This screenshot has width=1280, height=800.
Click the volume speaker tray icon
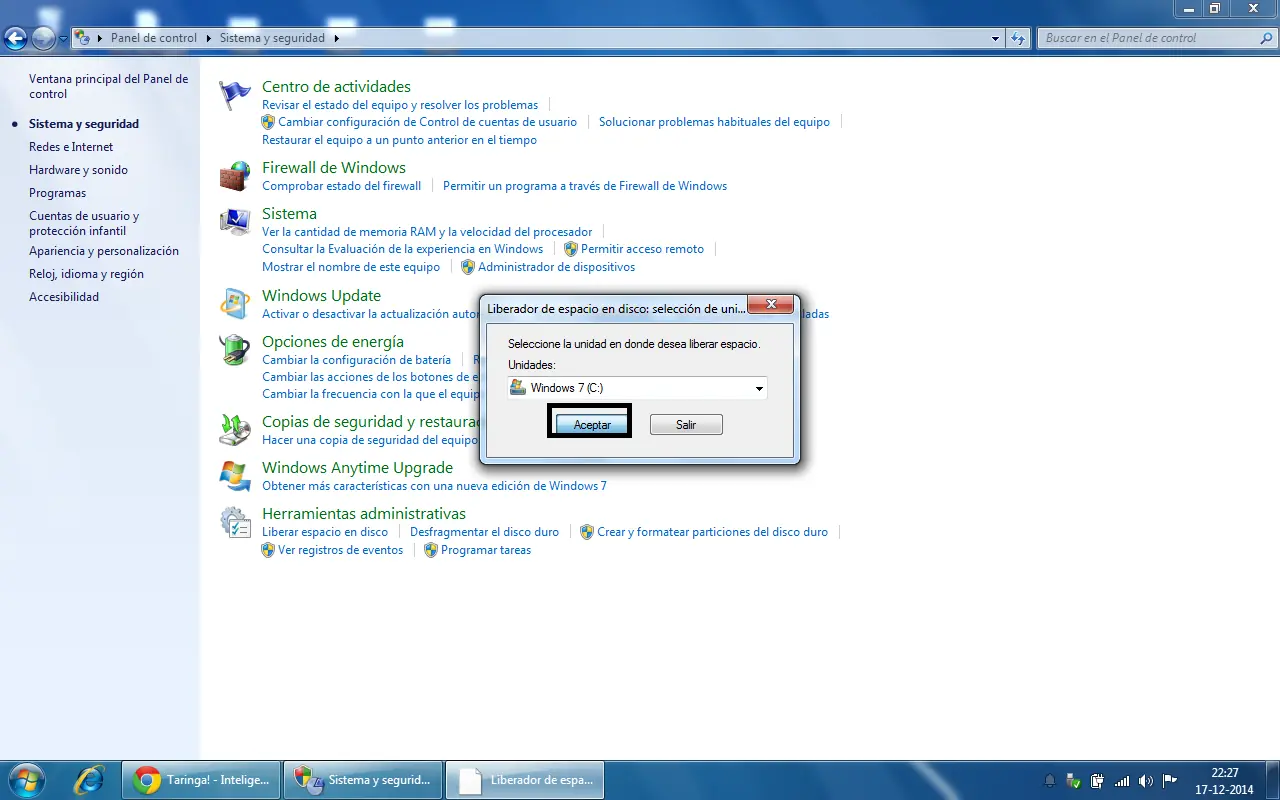1146,780
